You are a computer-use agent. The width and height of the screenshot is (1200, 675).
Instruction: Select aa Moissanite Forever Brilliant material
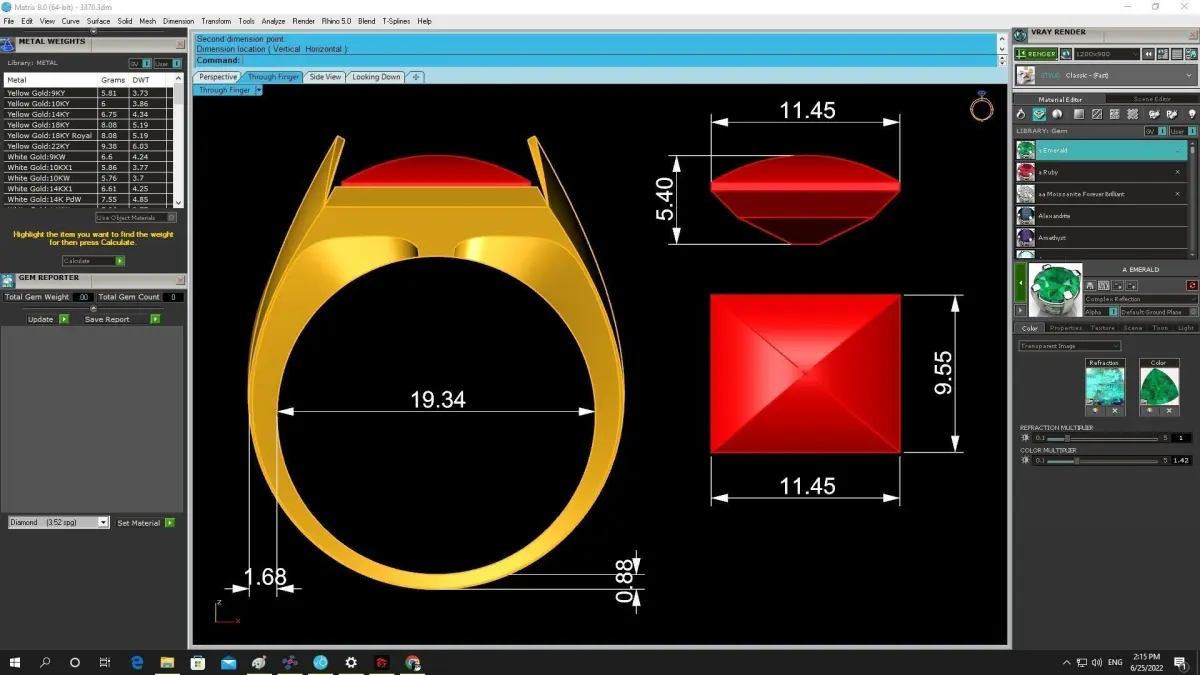coord(1103,194)
